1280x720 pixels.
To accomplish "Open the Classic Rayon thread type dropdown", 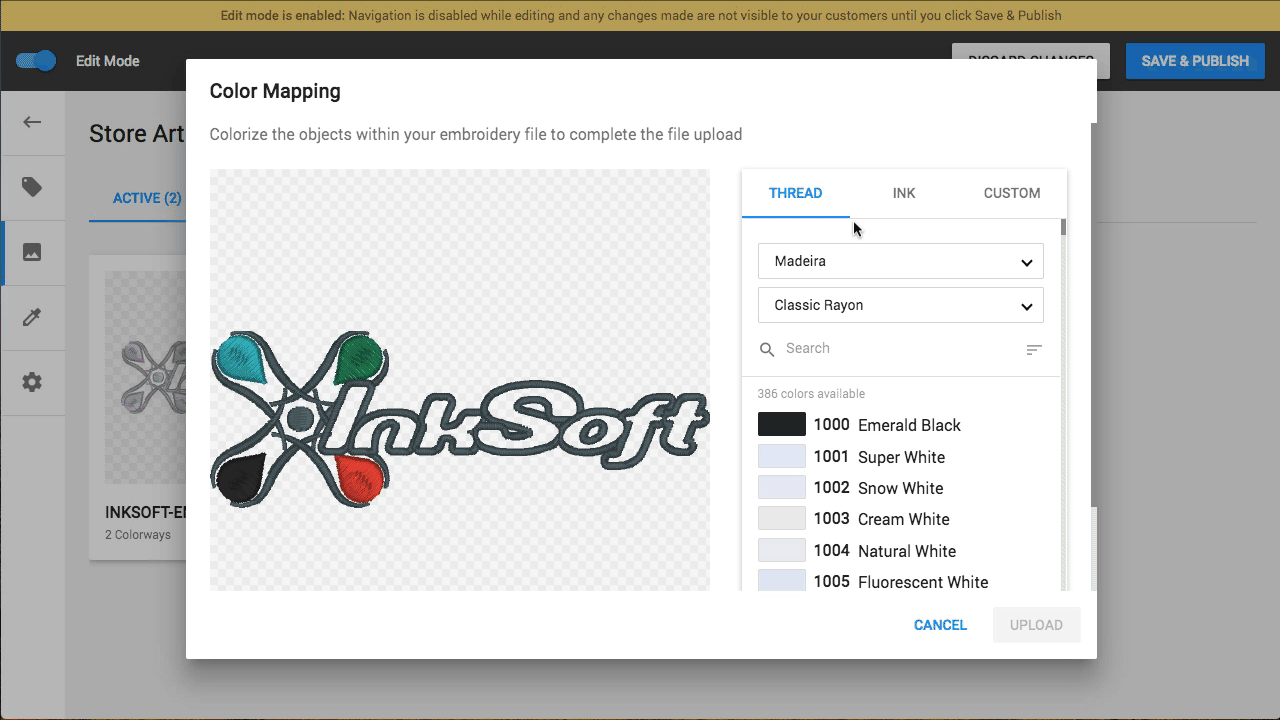I will coord(901,305).
